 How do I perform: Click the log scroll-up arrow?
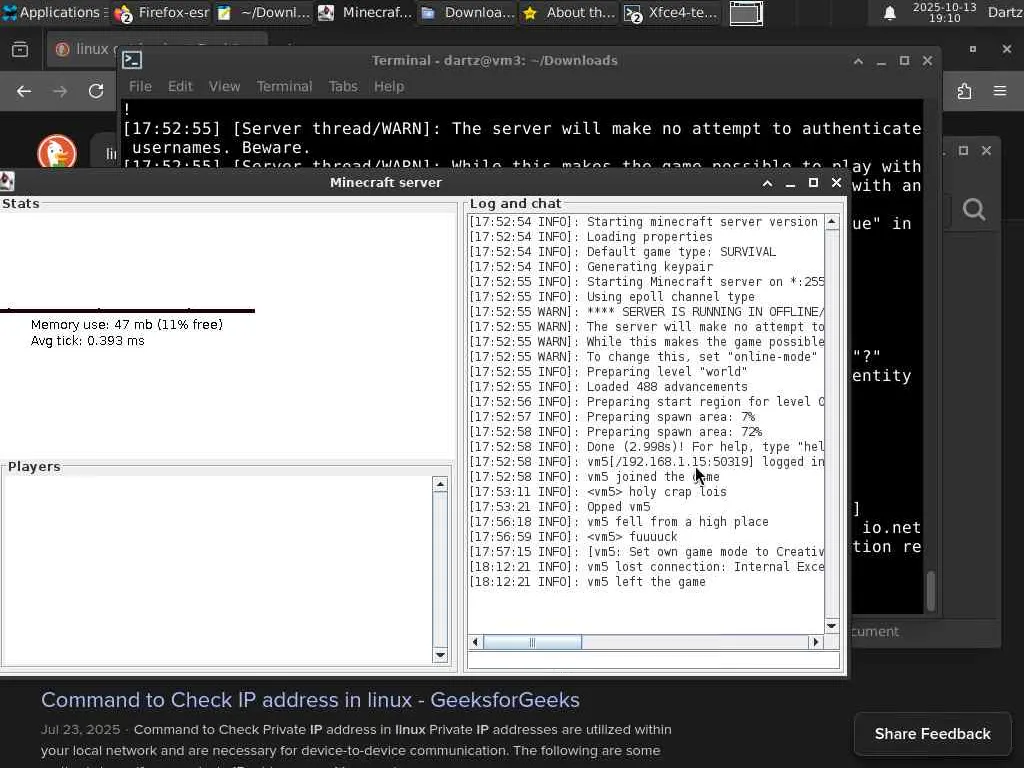click(x=832, y=222)
